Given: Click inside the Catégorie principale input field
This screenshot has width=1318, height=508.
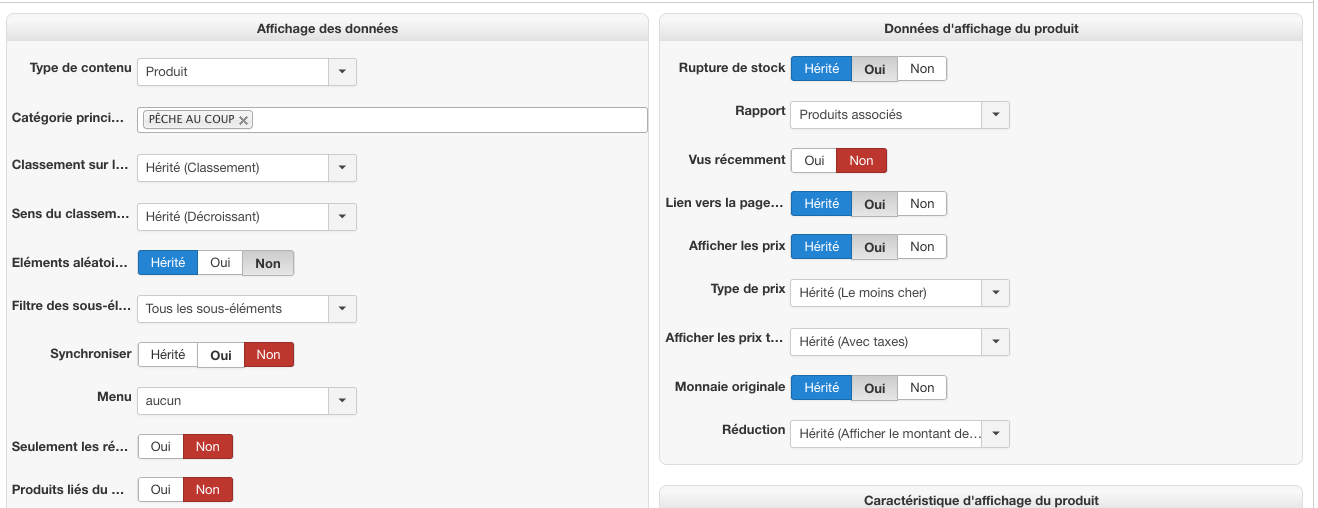Looking at the screenshot, I should point(450,120).
